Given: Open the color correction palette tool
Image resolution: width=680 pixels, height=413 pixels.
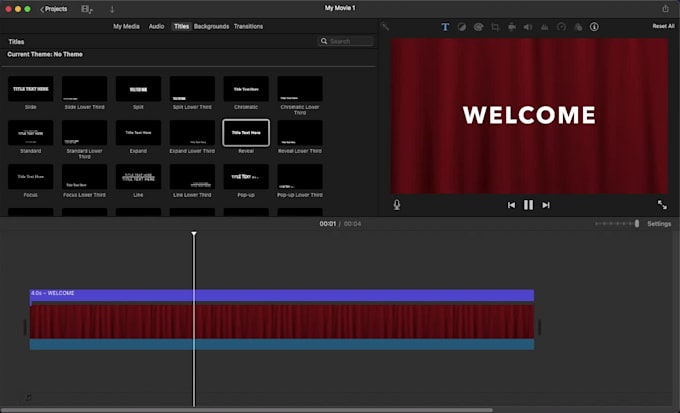Looking at the screenshot, I should 478,27.
